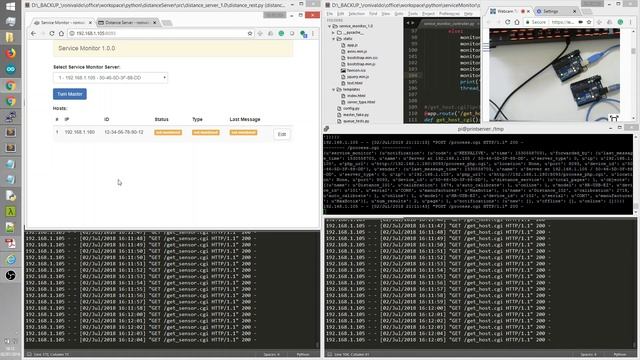Open the Goto menu in Sublime Text
640x360 pixels.
[399, 14]
